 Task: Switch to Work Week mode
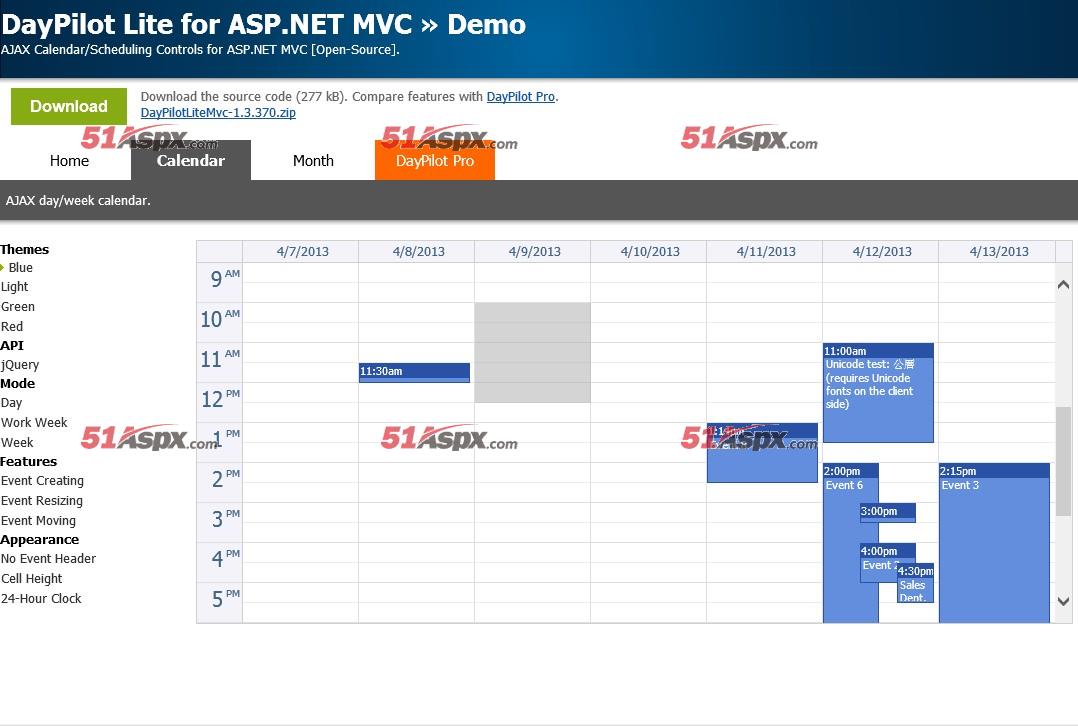(34, 423)
